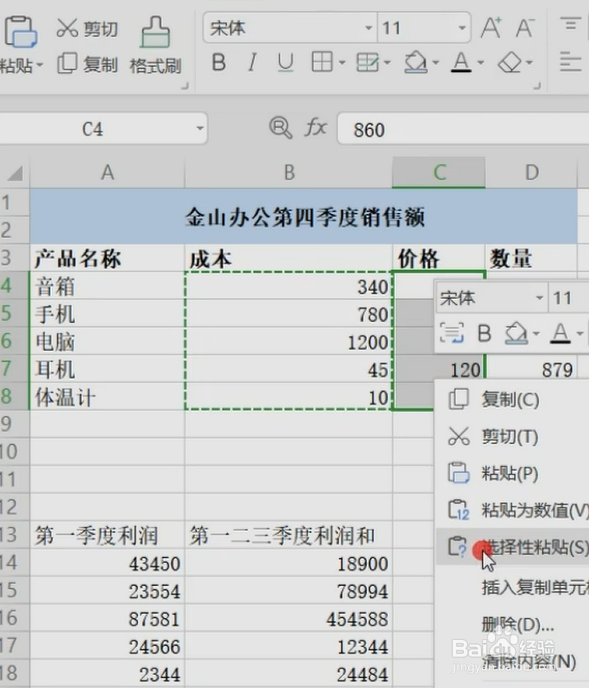
Task: Open mini toolbar font name dropdown 宋体
Action: (539, 298)
